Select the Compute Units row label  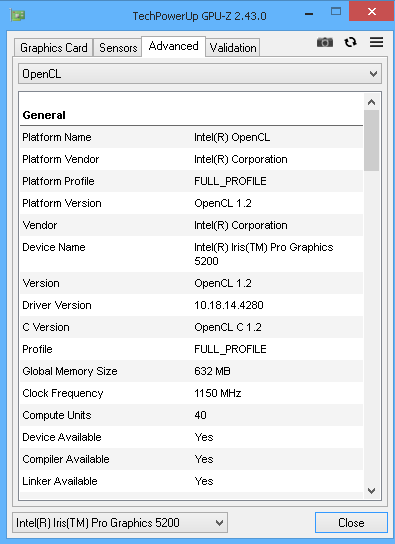[x=57, y=415]
